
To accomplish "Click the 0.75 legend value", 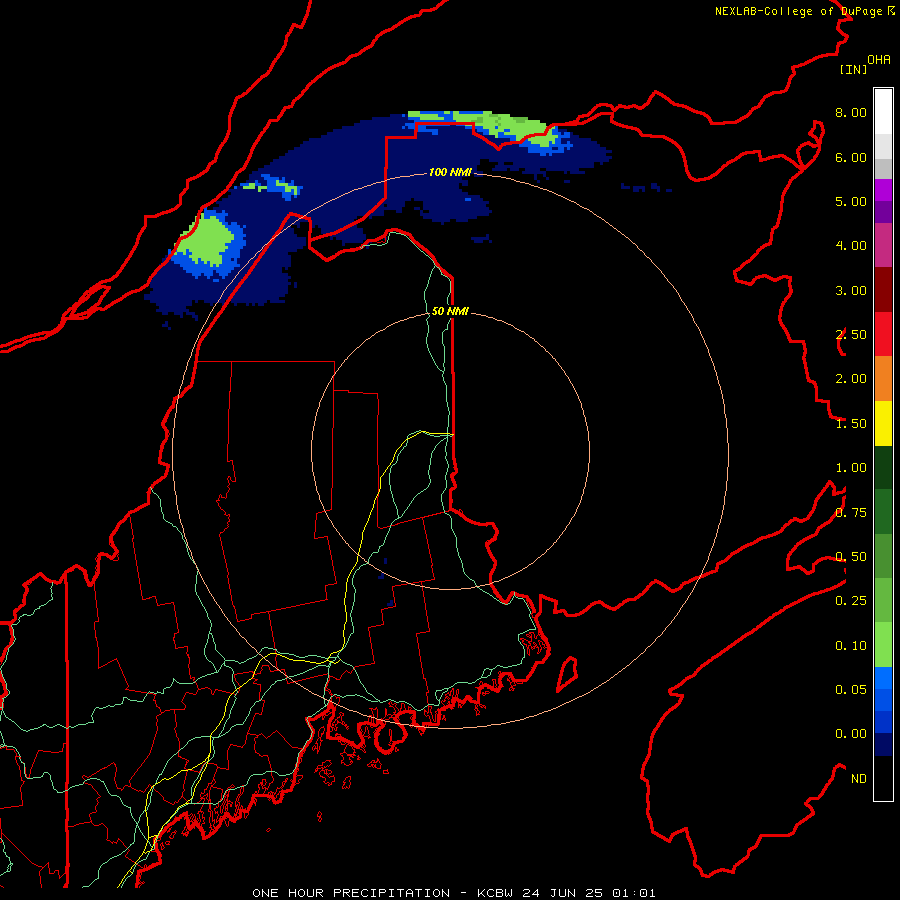I will tap(851, 513).
